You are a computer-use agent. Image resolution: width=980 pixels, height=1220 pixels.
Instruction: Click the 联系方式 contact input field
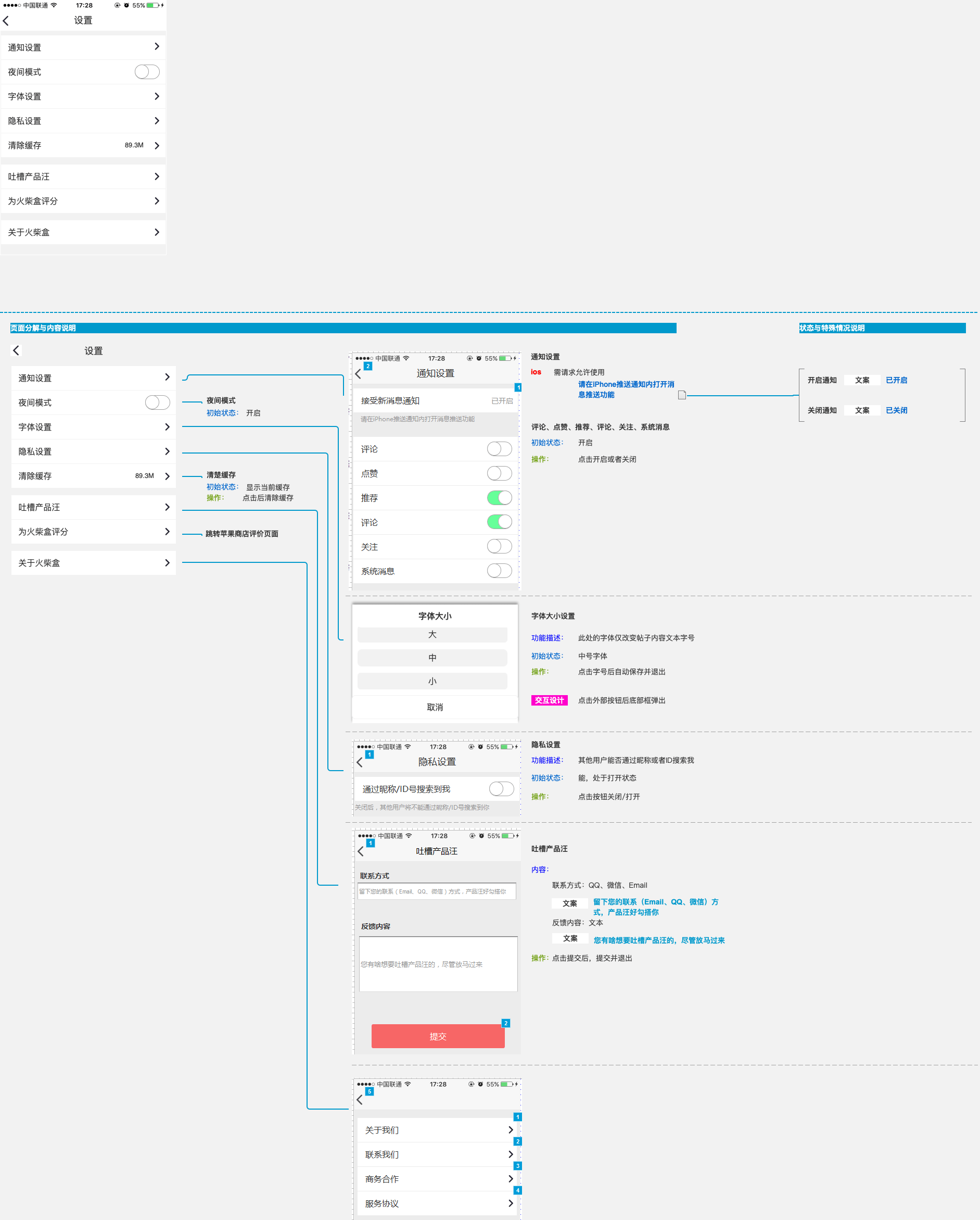[x=437, y=891]
